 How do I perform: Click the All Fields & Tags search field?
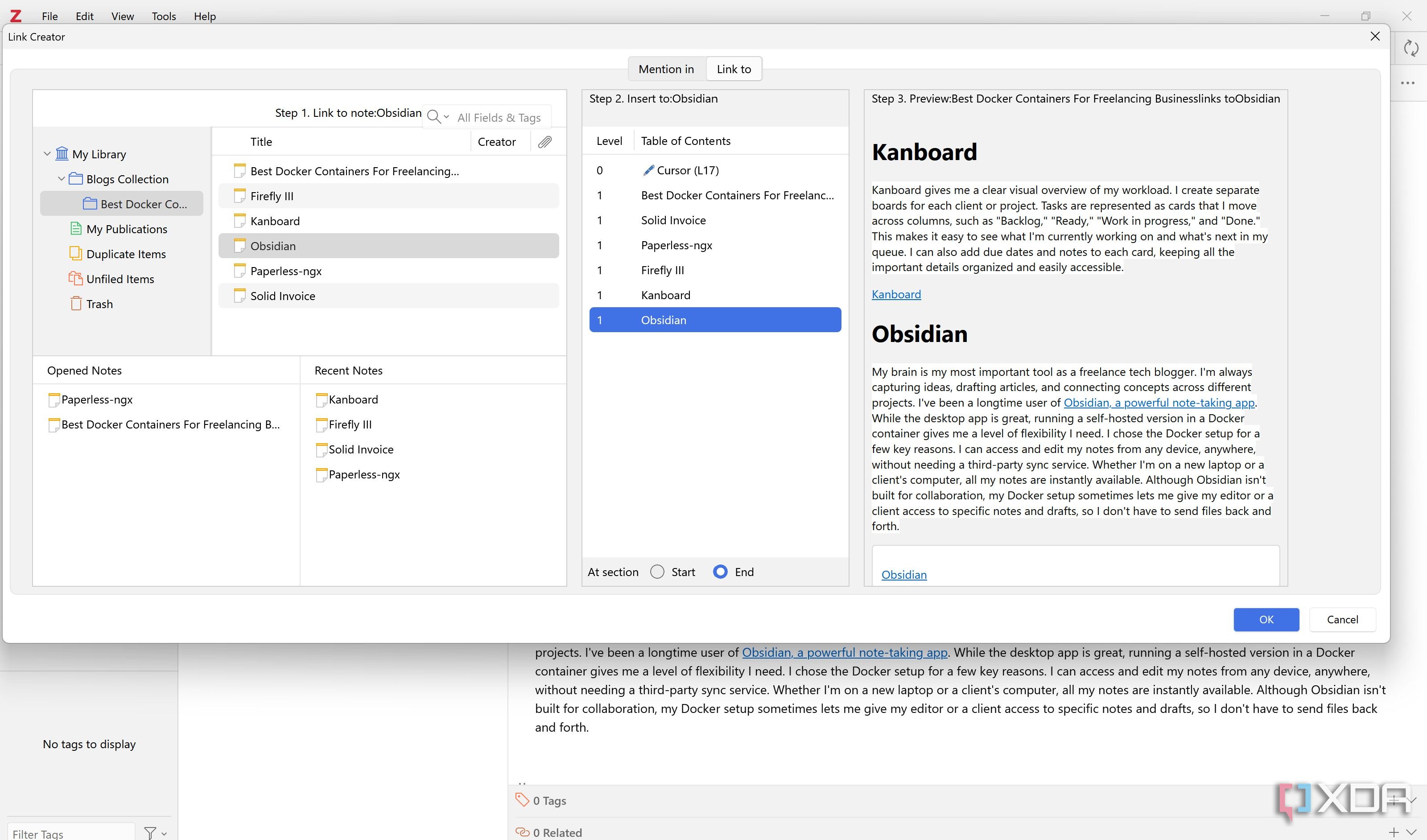(x=499, y=118)
